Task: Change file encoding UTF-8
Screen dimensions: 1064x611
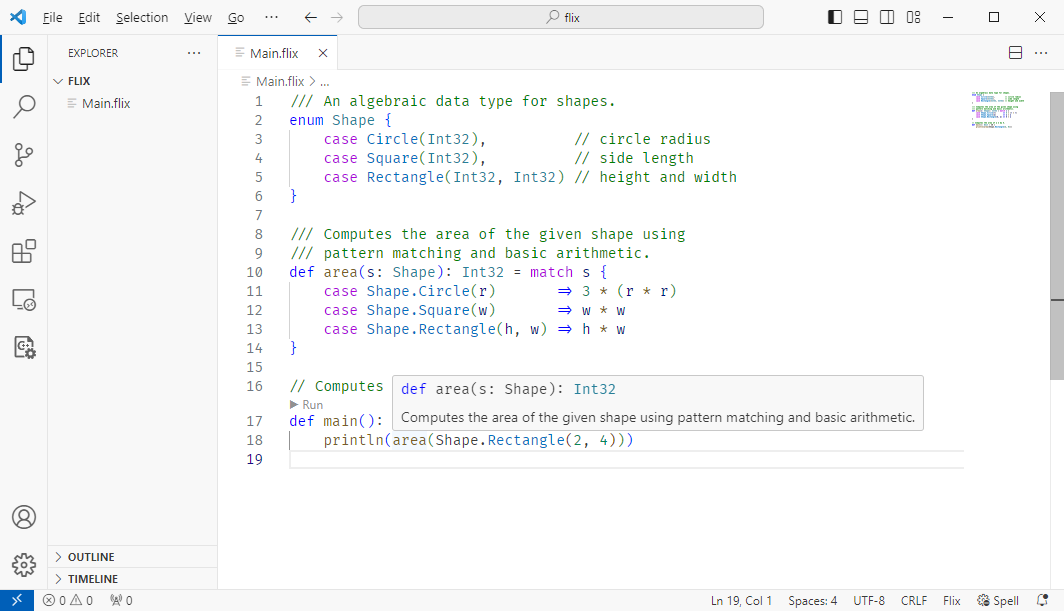Action: pos(869,601)
